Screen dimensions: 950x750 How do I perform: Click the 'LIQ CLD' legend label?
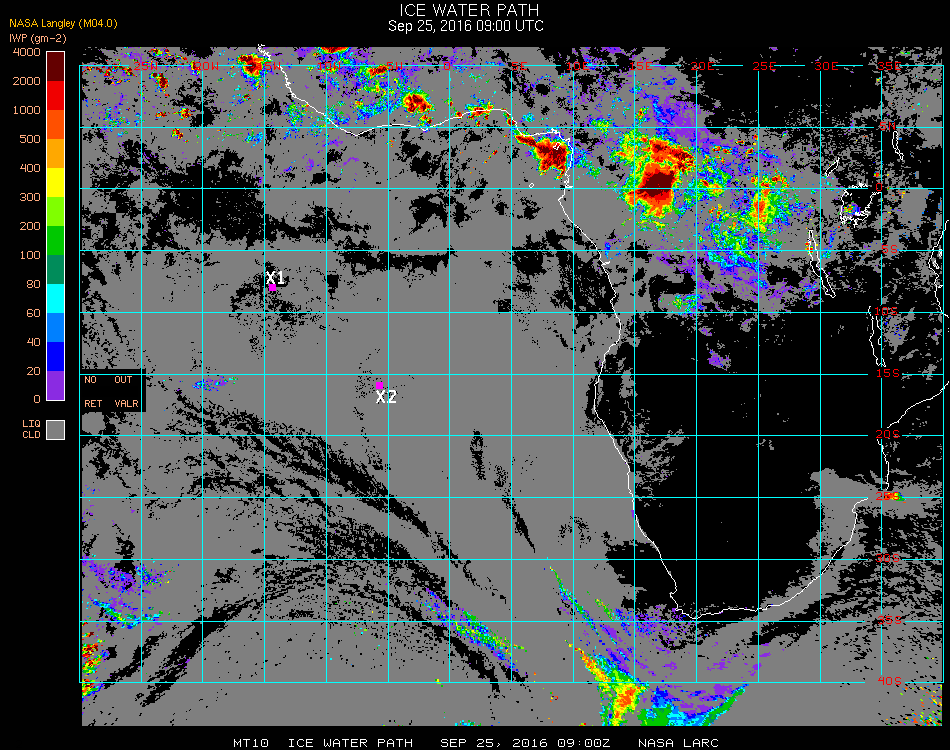pyautogui.click(x=32, y=430)
